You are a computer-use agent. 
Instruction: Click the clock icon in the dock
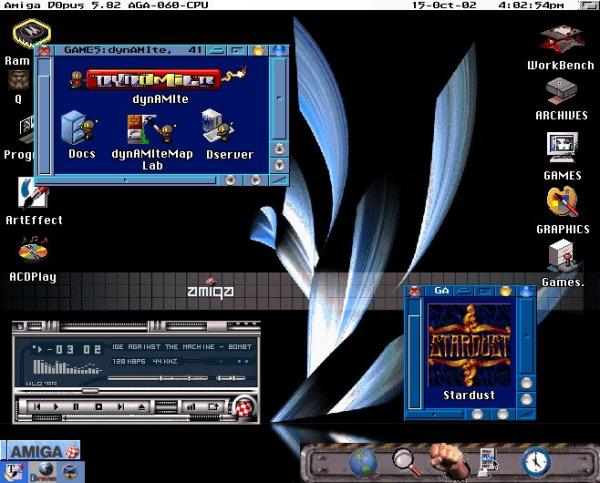tap(536, 462)
